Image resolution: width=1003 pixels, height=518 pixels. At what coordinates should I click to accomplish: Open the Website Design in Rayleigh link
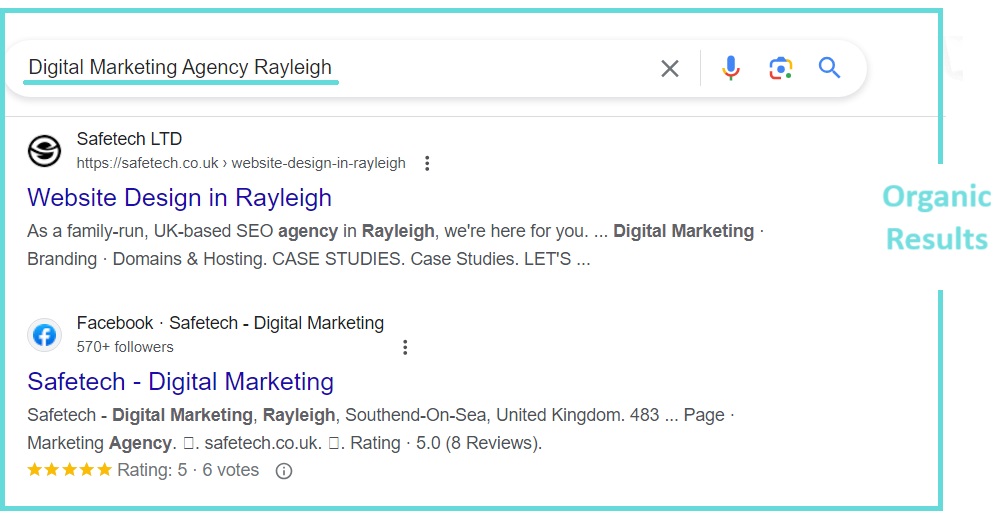click(x=179, y=197)
